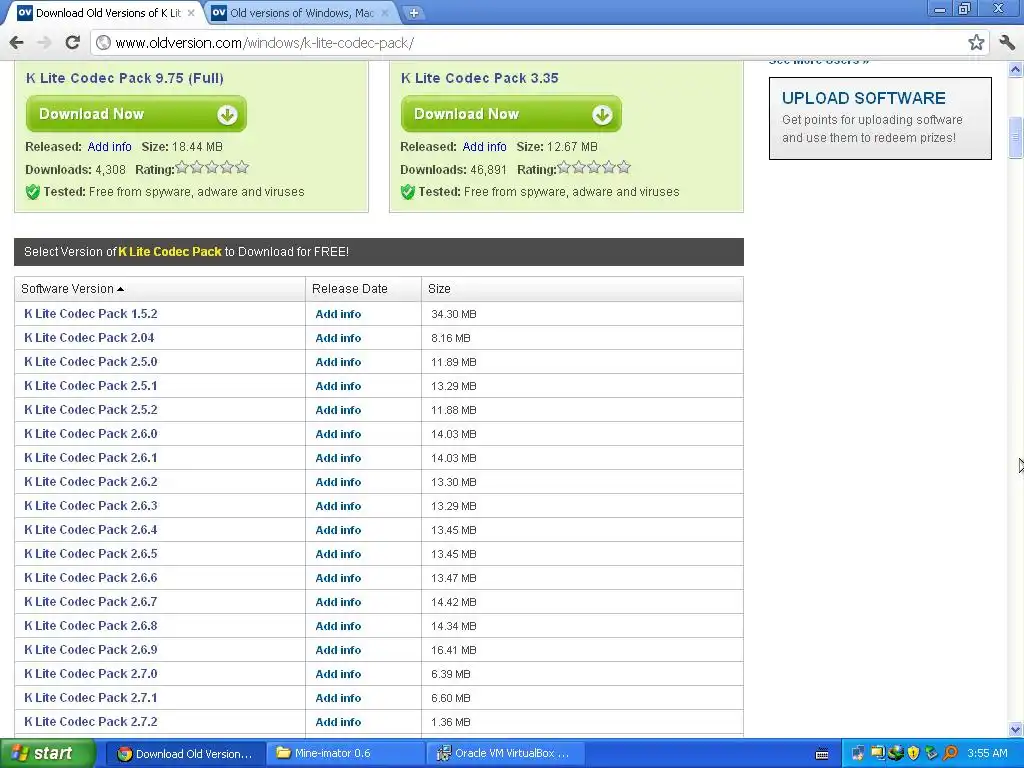Open the Windows Start menu
Screen dimensions: 1024x768
tap(48, 754)
